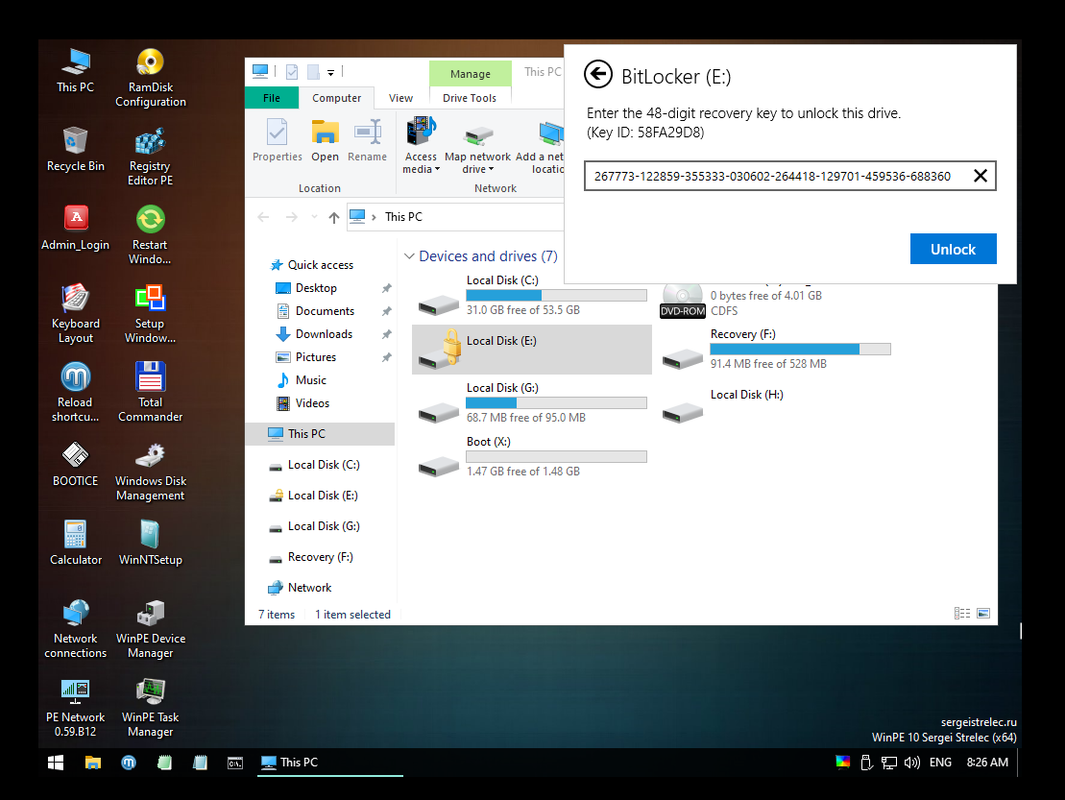Open Keyboard Layout desktop icon
Screen dimensions: 1065x800
[x=75, y=314]
